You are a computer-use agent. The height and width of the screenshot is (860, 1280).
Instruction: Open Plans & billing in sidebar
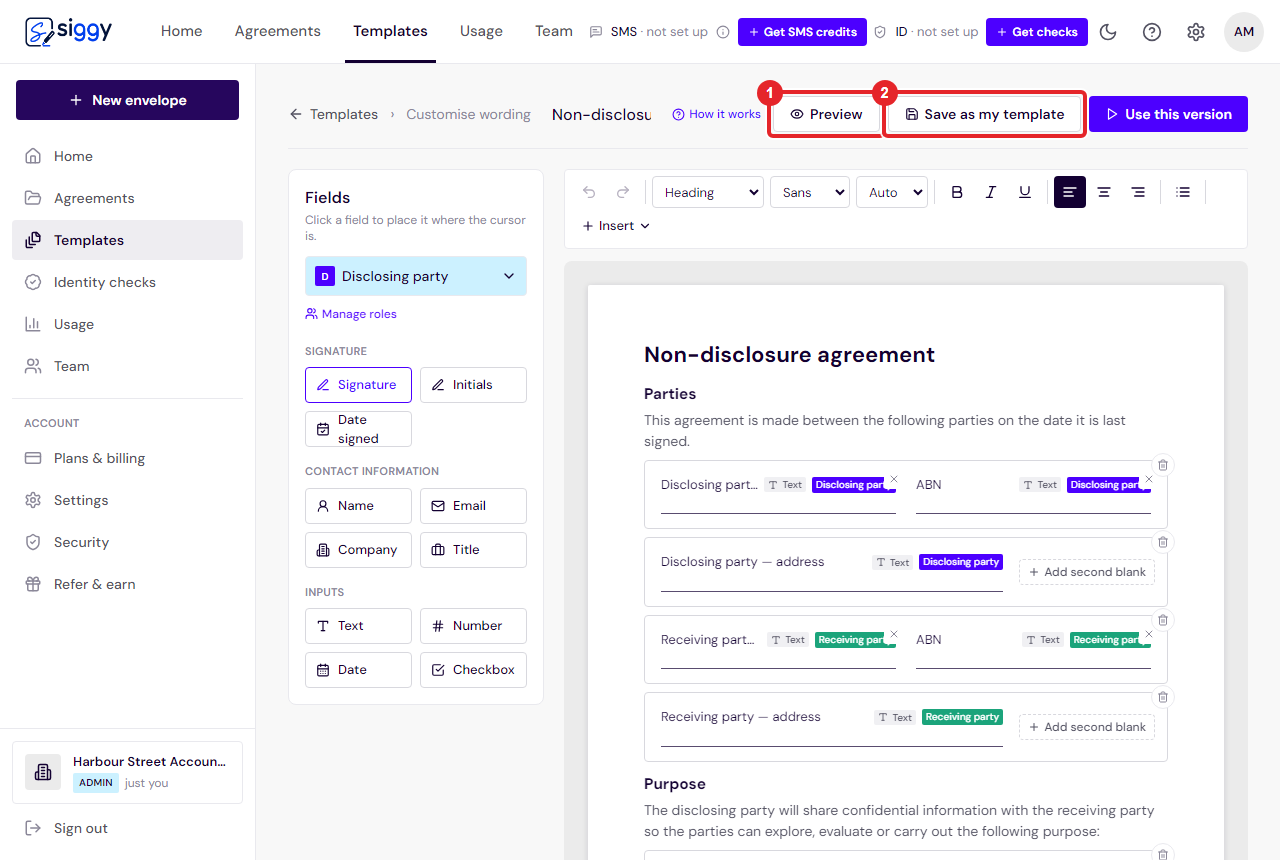(127, 458)
